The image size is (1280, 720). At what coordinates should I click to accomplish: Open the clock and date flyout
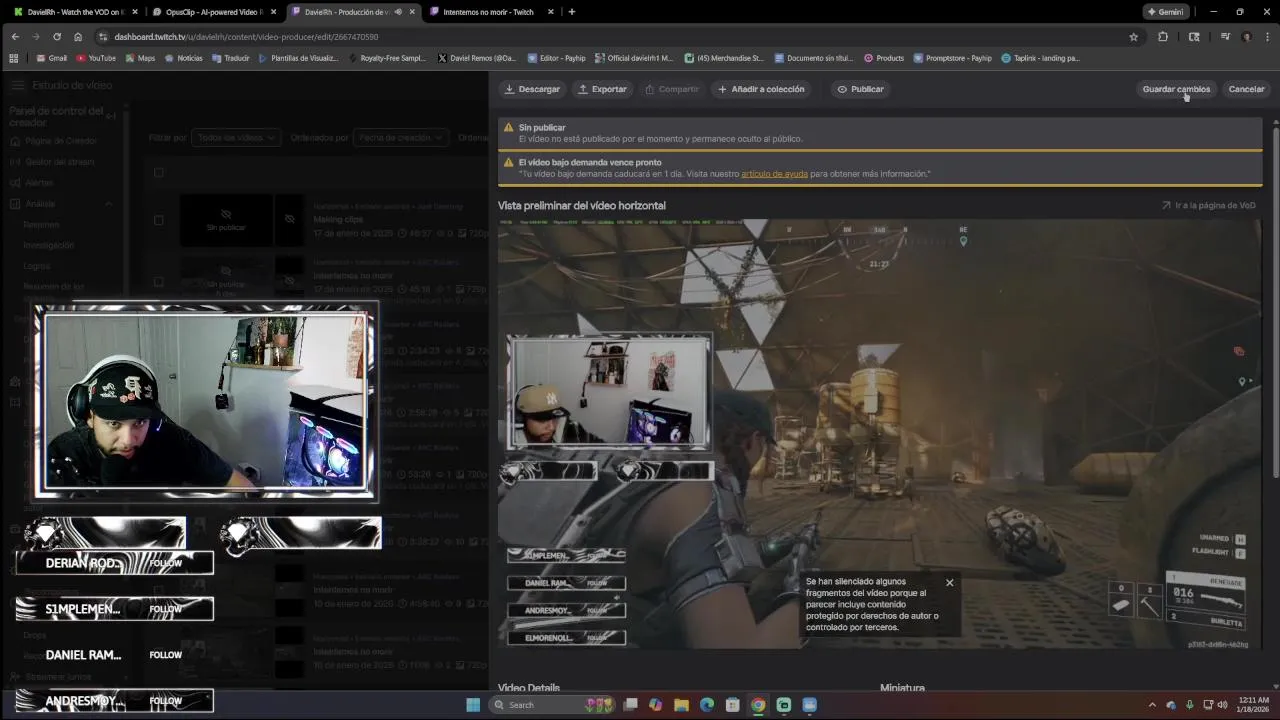click(x=1254, y=705)
